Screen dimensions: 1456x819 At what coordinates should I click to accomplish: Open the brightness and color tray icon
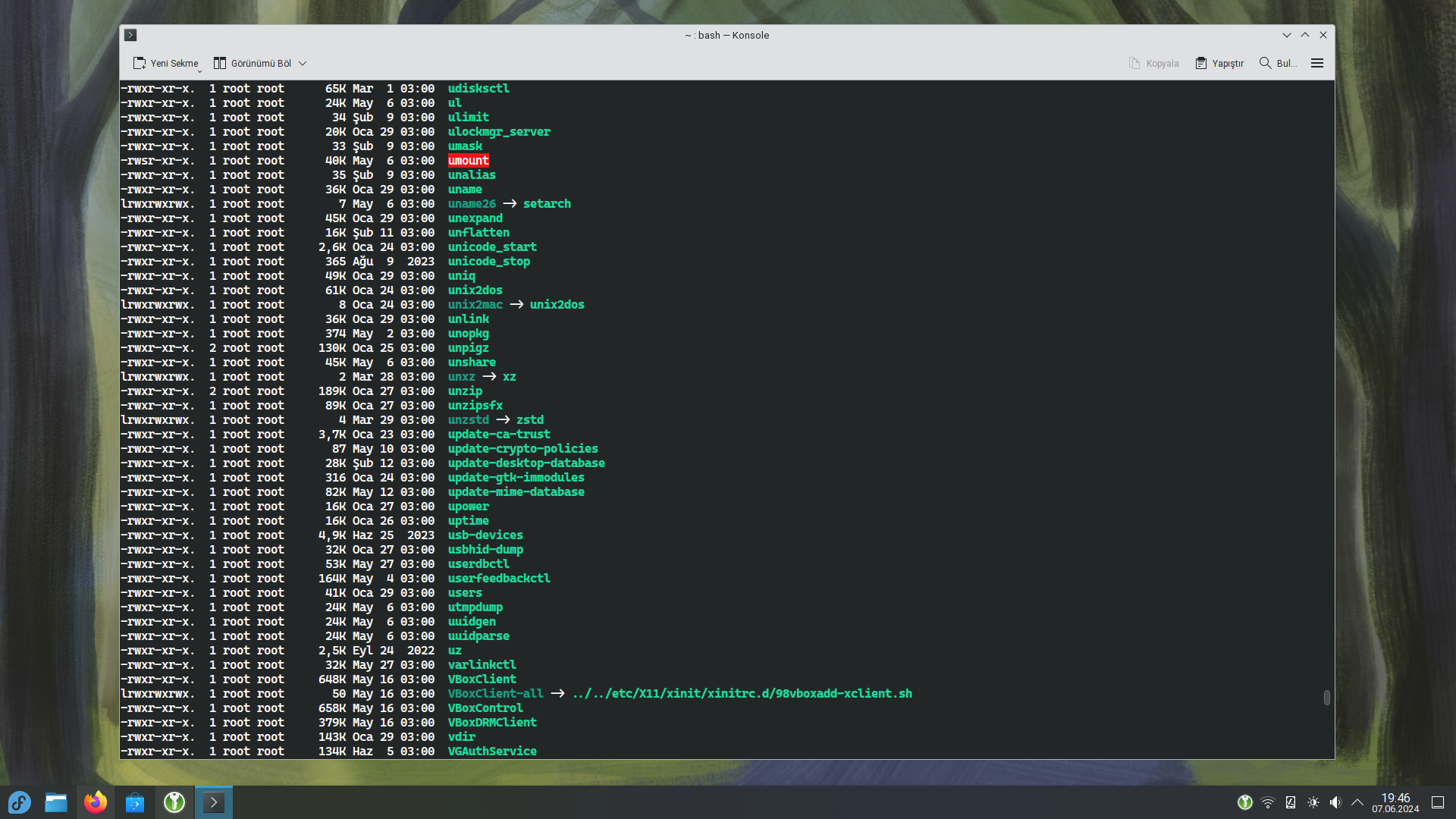(1313, 802)
